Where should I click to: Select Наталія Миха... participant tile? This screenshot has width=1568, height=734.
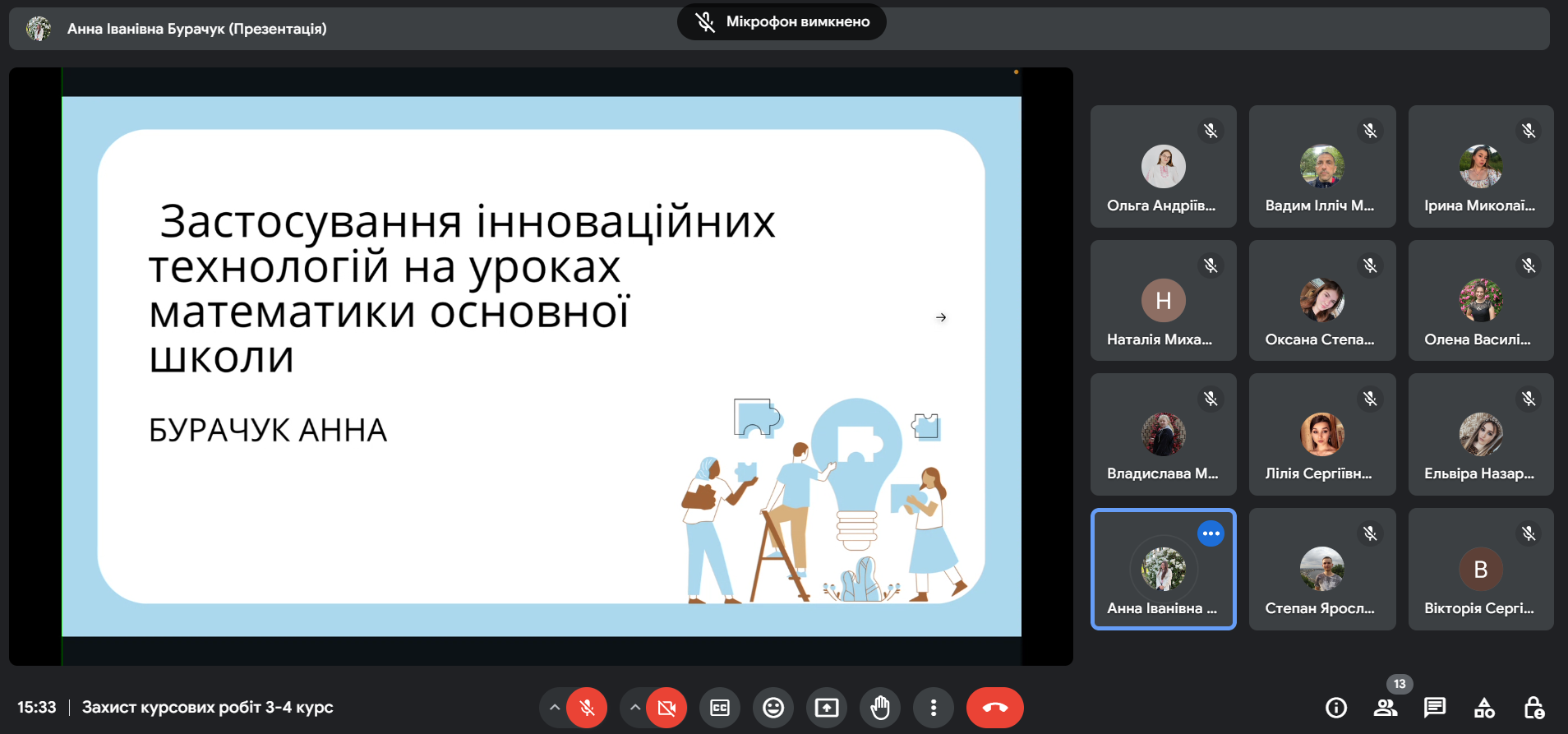pyautogui.click(x=1163, y=300)
